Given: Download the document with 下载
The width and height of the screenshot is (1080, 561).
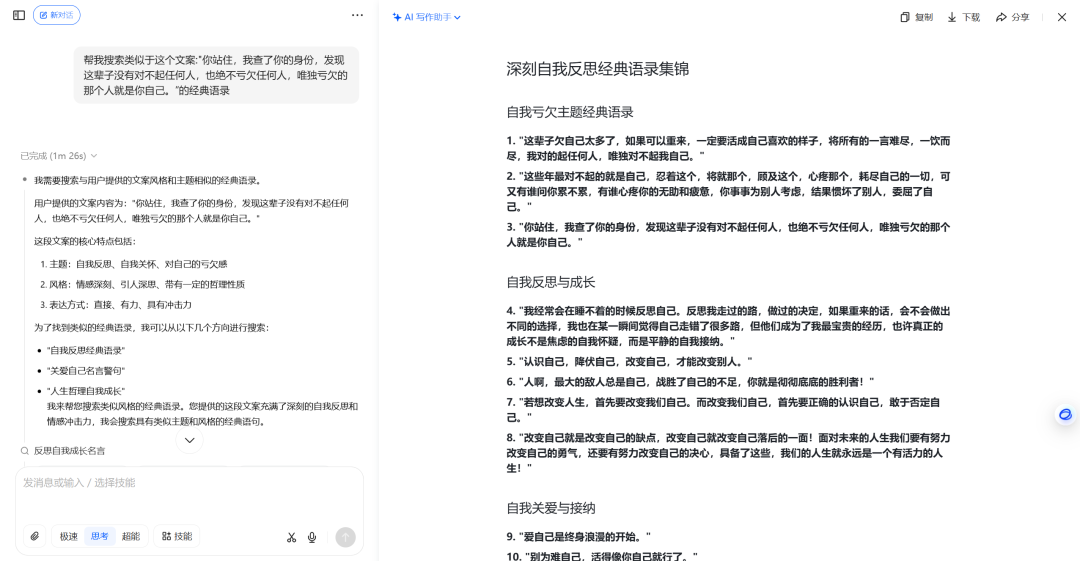Looking at the screenshot, I should [964, 17].
